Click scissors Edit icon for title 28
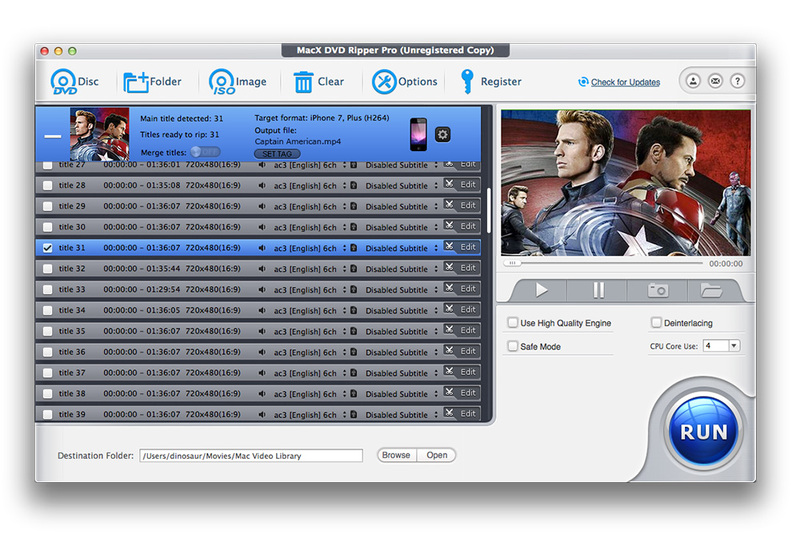 click(449, 184)
